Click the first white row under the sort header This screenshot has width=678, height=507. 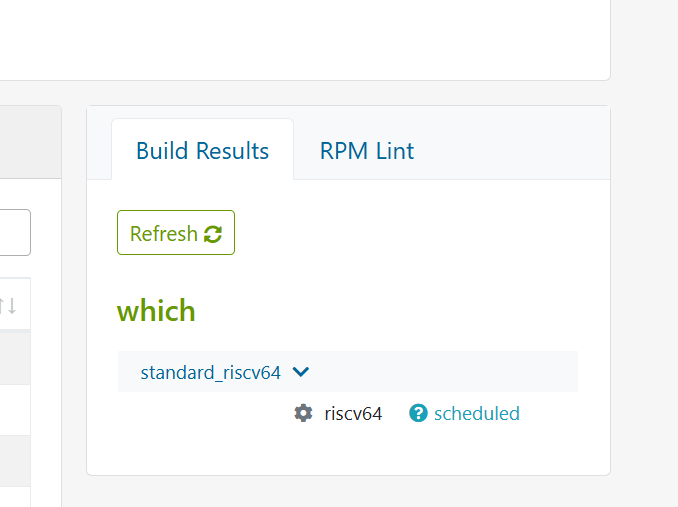14,409
